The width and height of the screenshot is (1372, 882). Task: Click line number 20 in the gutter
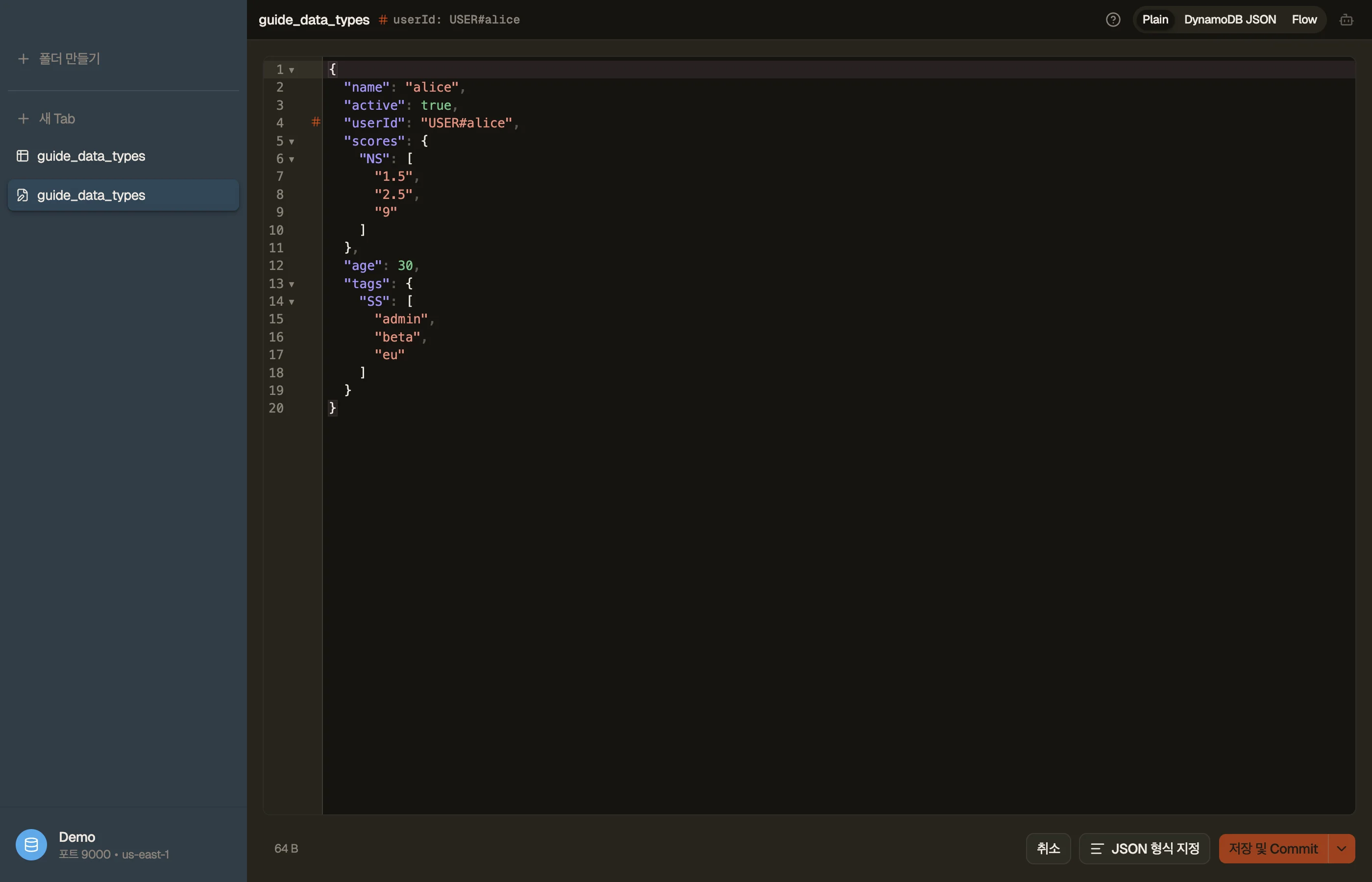tap(276, 408)
